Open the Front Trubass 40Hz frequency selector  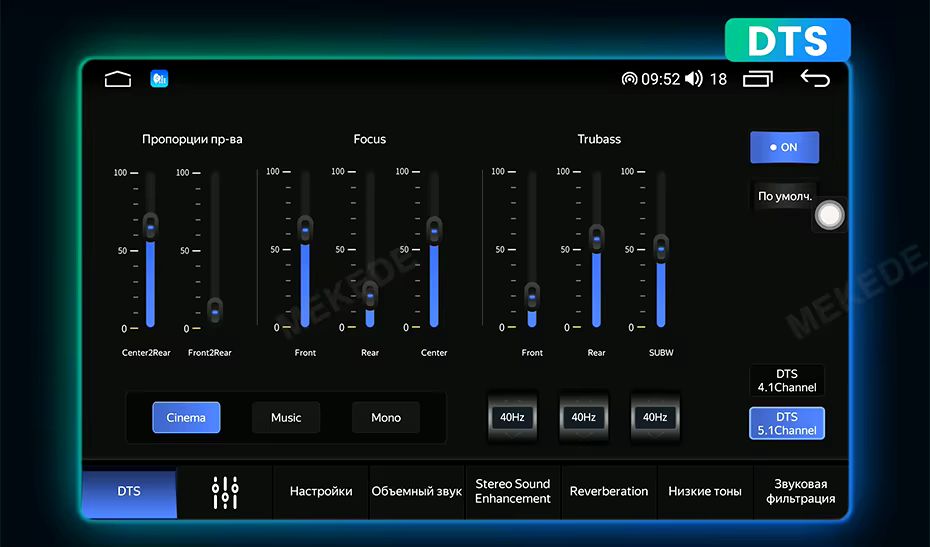point(512,417)
